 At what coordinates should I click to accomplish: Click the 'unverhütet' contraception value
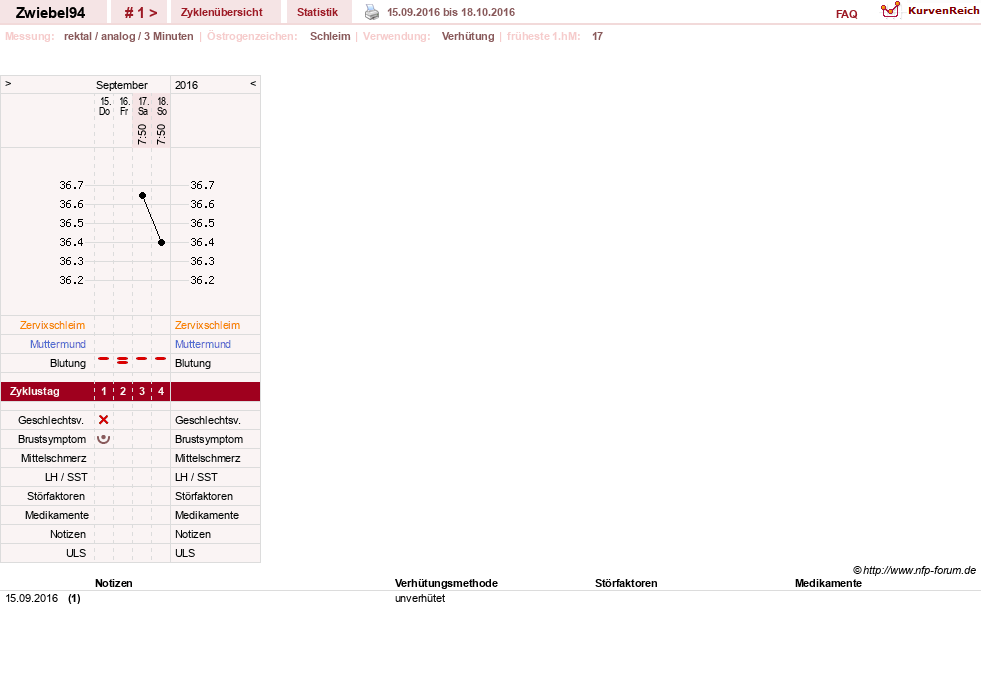click(420, 598)
